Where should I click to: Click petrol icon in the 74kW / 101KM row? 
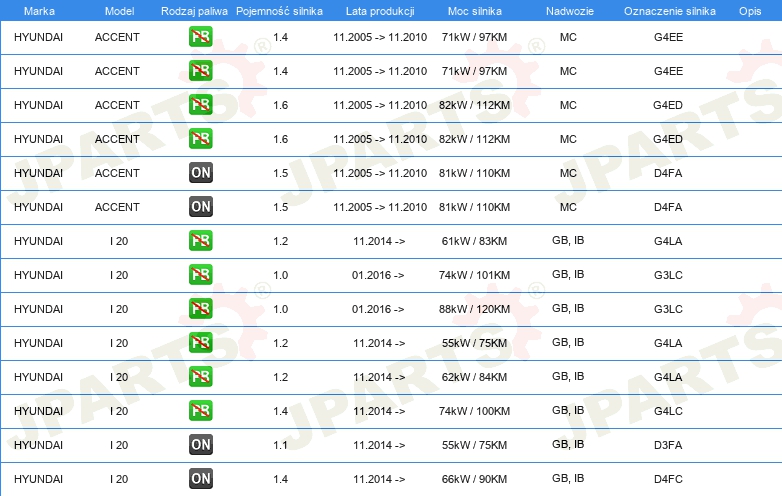click(200, 275)
